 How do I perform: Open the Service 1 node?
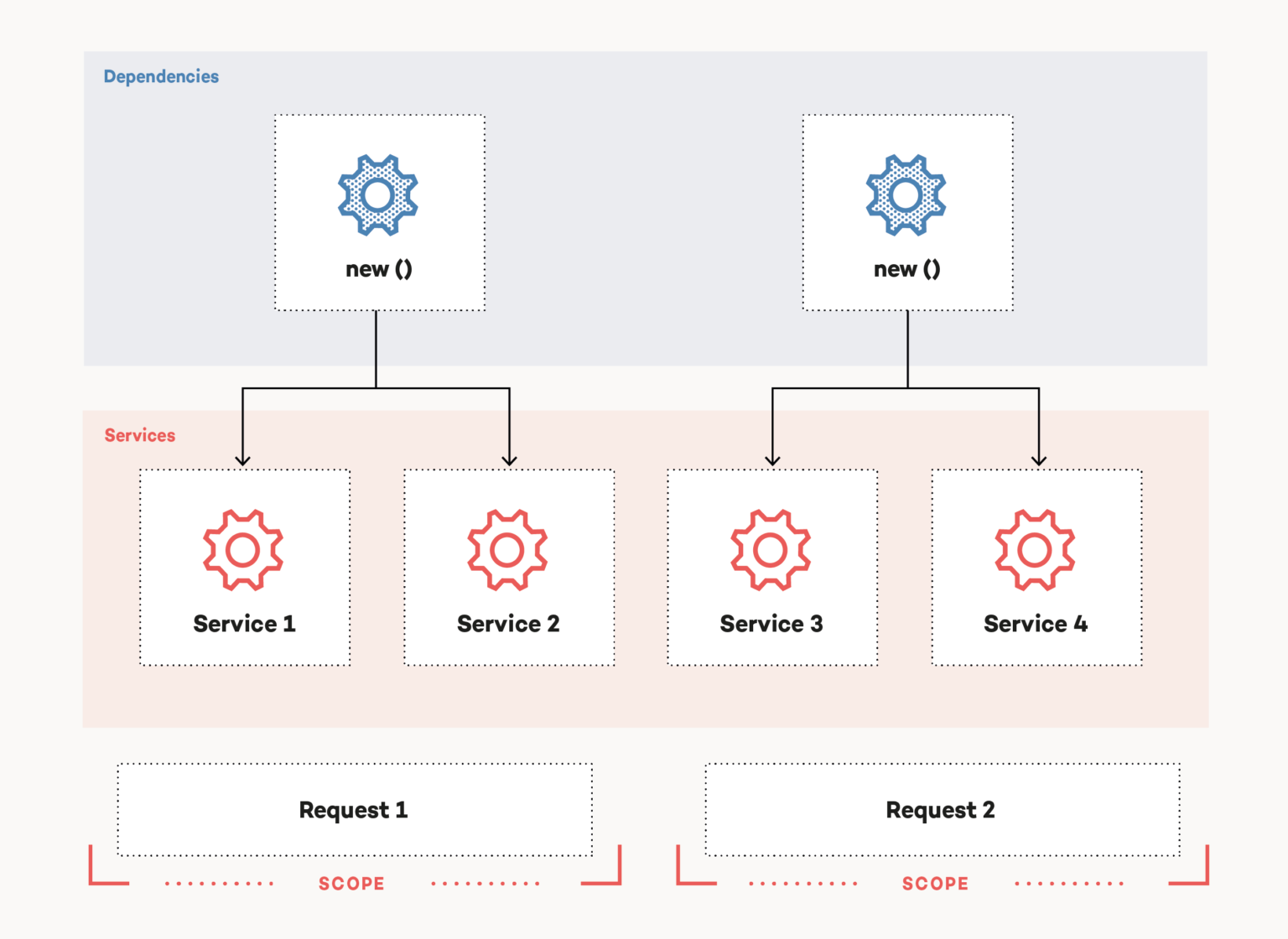[243, 567]
